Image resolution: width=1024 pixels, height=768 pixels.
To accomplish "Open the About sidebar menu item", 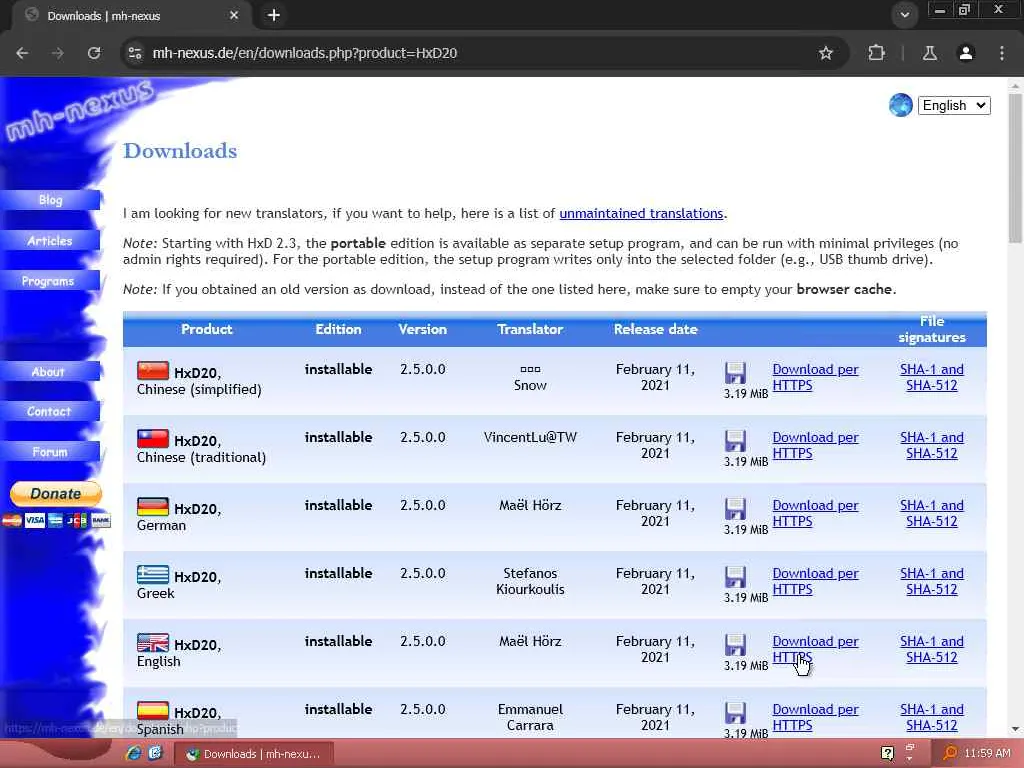I will pos(50,372).
